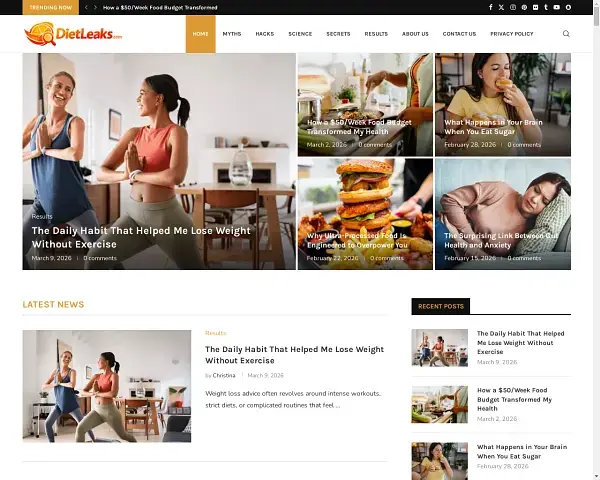600x480 pixels.
Task: Open the Tumblr social icon
Action: 546,7
